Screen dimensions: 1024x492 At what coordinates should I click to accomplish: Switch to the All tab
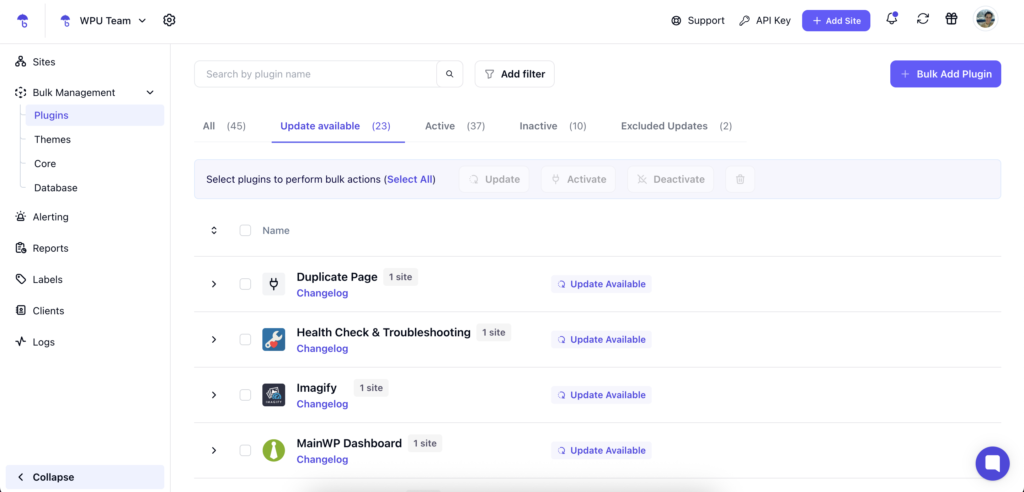coord(223,126)
